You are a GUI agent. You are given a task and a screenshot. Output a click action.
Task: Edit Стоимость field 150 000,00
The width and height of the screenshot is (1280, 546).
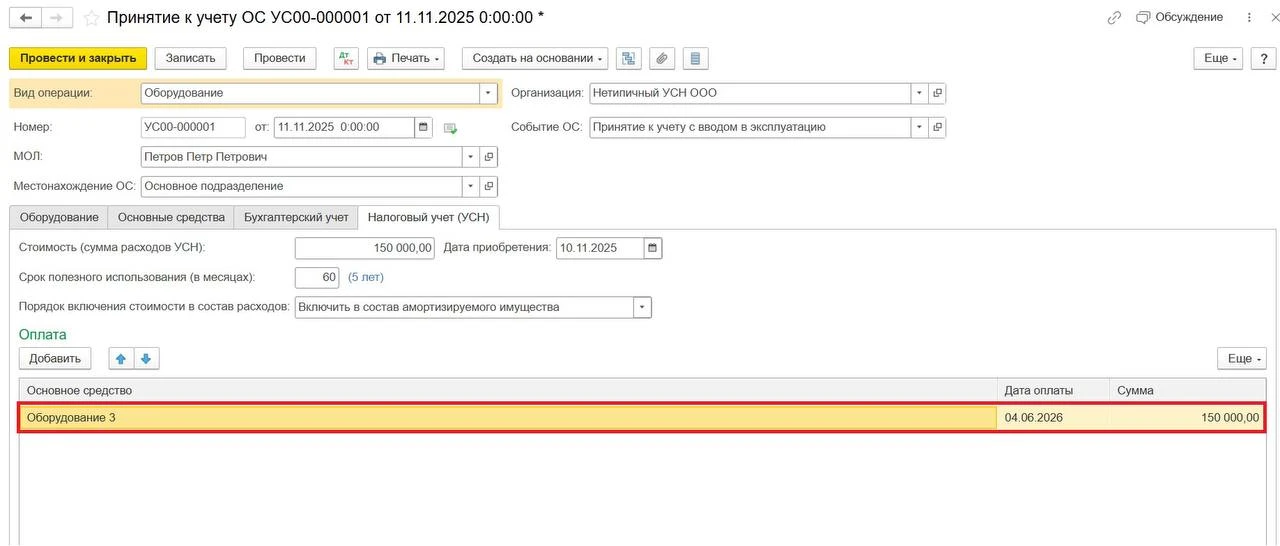click(x=365, y=248)
